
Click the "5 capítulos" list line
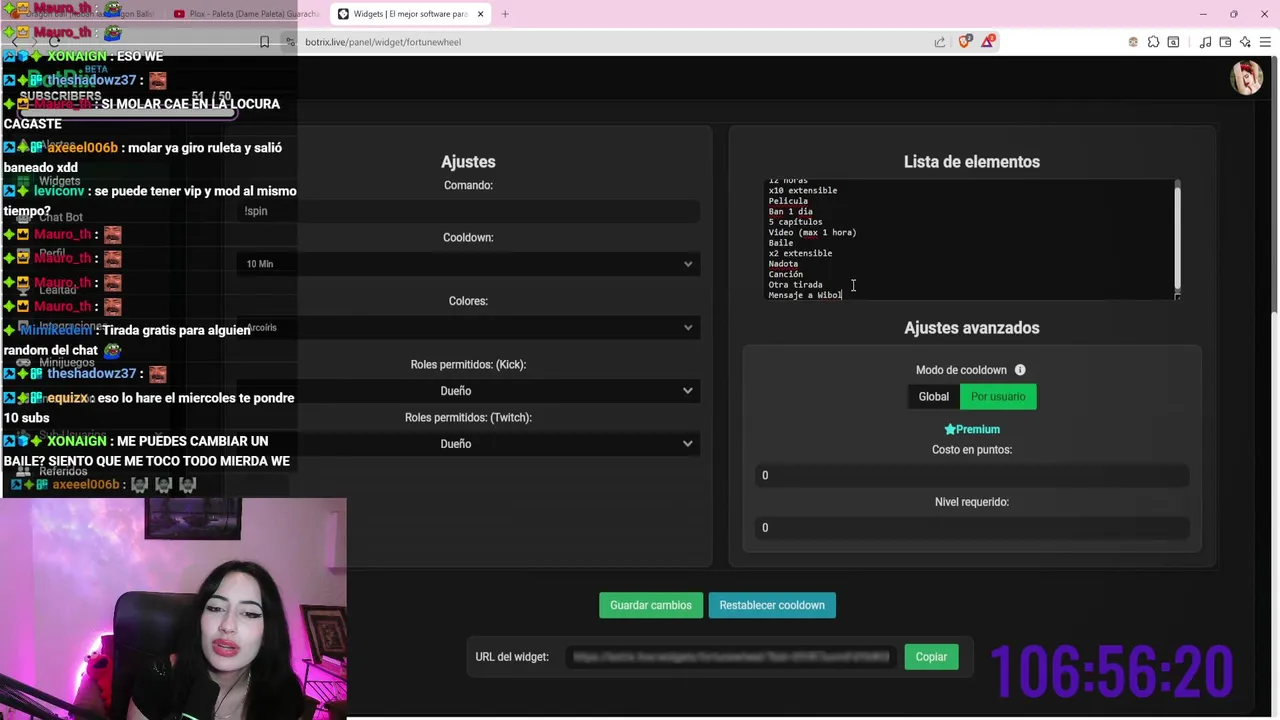(795, 222)
